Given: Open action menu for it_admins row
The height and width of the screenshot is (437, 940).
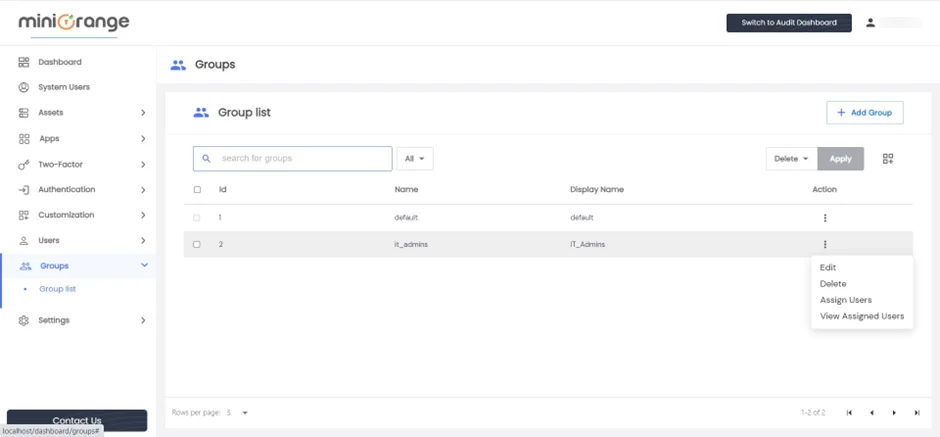Looking at the screenshot, I should [x=825, y=245].
